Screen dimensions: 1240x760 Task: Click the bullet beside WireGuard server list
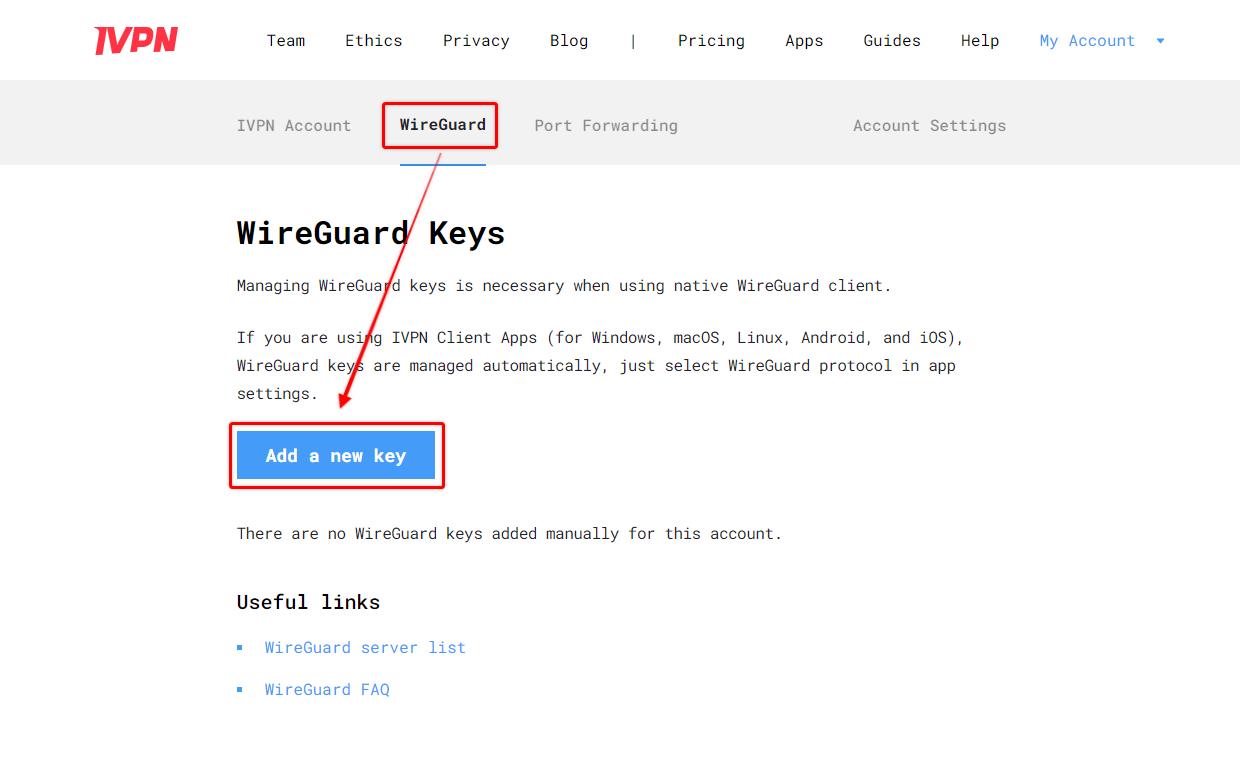240,647
